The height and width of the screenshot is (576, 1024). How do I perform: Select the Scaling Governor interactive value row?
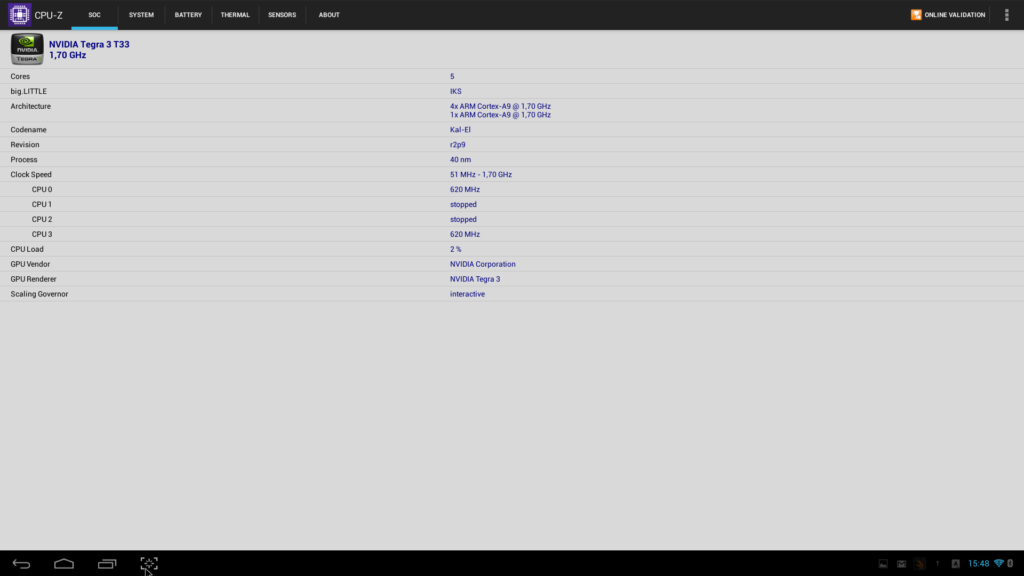(x=512, y=294)
